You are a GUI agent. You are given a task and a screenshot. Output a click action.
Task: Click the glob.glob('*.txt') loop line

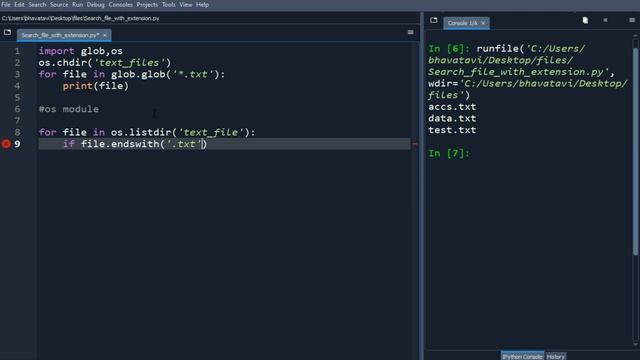pyautogui.click(x=131, y=74)
